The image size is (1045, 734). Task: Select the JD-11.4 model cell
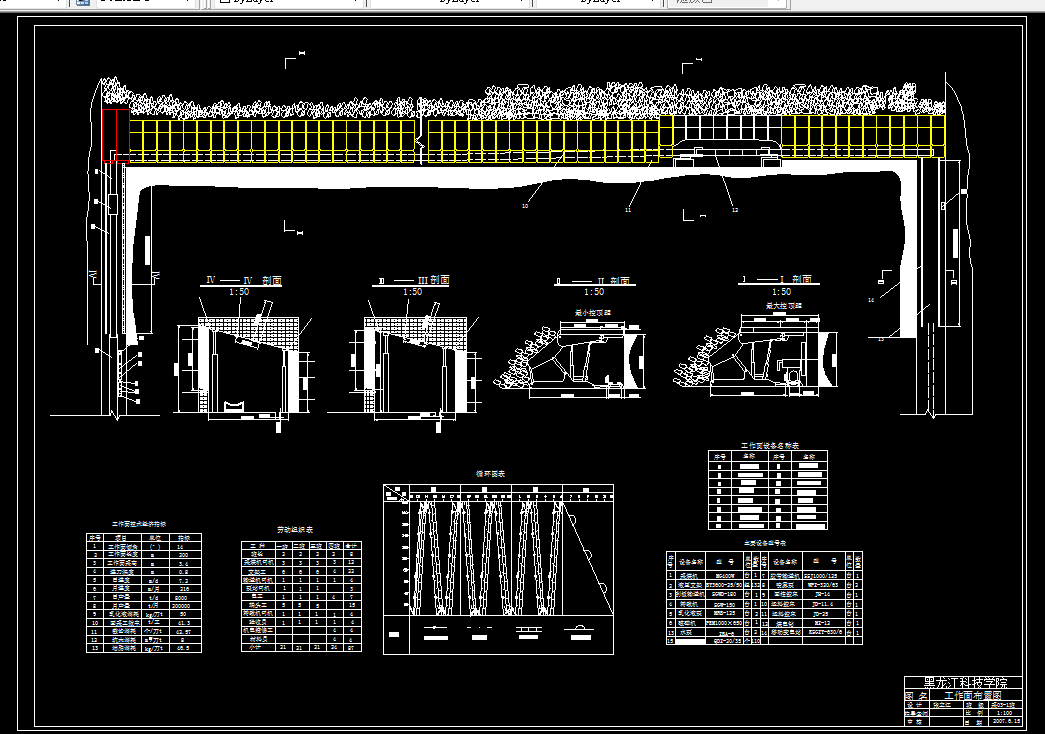[x=823, y=604]
